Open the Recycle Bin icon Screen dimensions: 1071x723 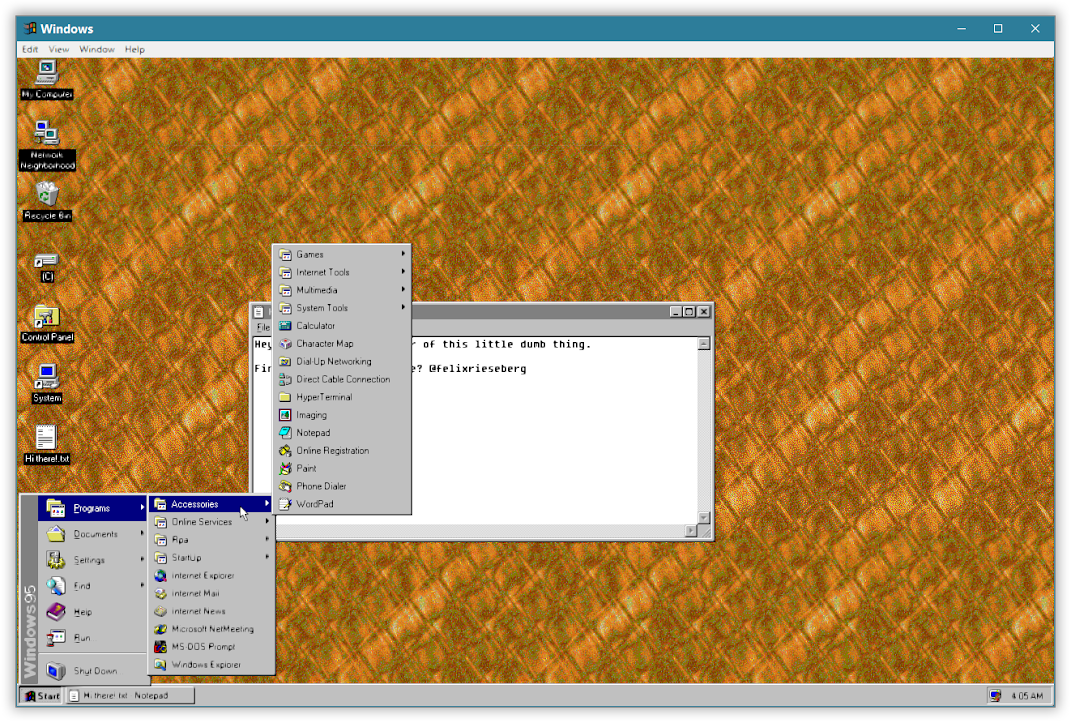pos(47,201)
